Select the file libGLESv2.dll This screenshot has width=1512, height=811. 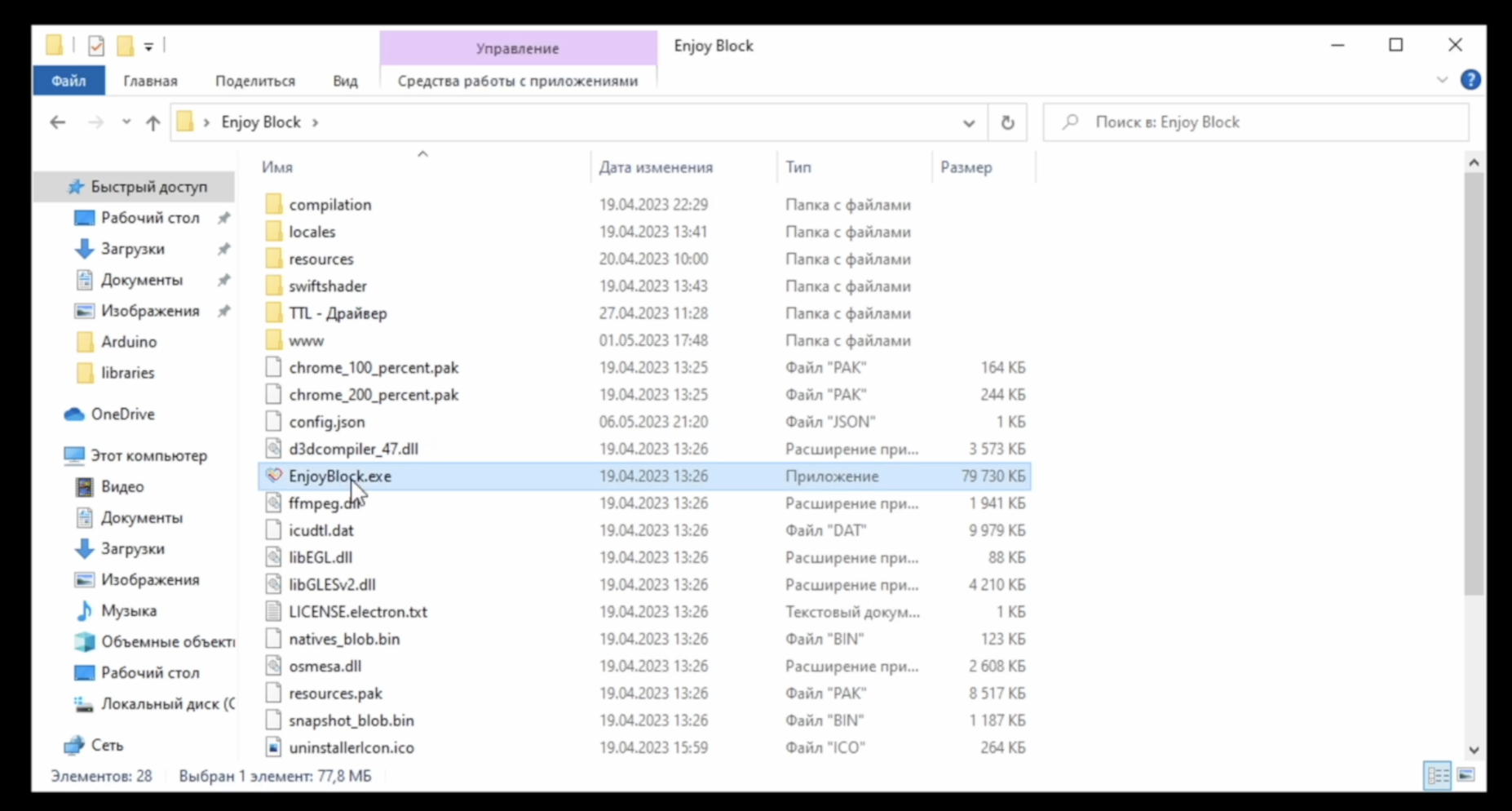click(332, 584)
